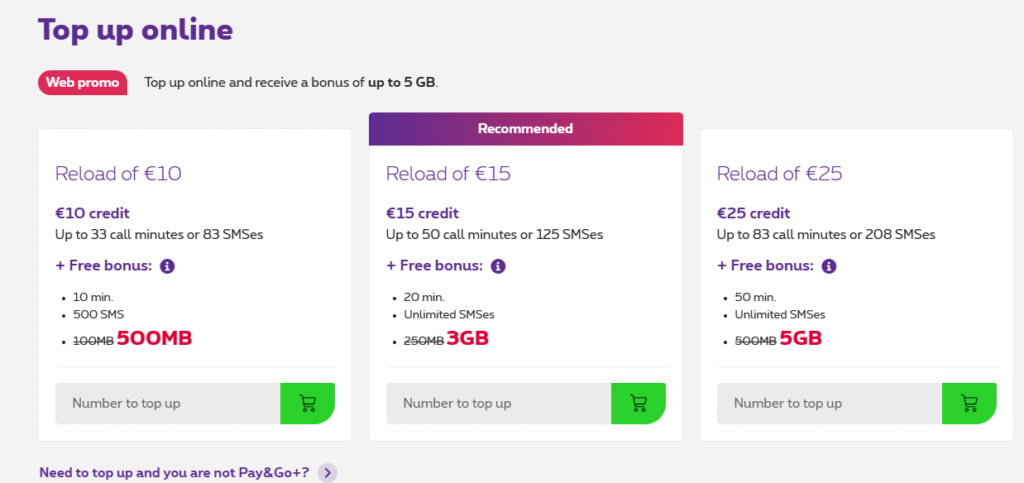
Task: Click the number input in the €25 reload card
Action: [829, 403]
